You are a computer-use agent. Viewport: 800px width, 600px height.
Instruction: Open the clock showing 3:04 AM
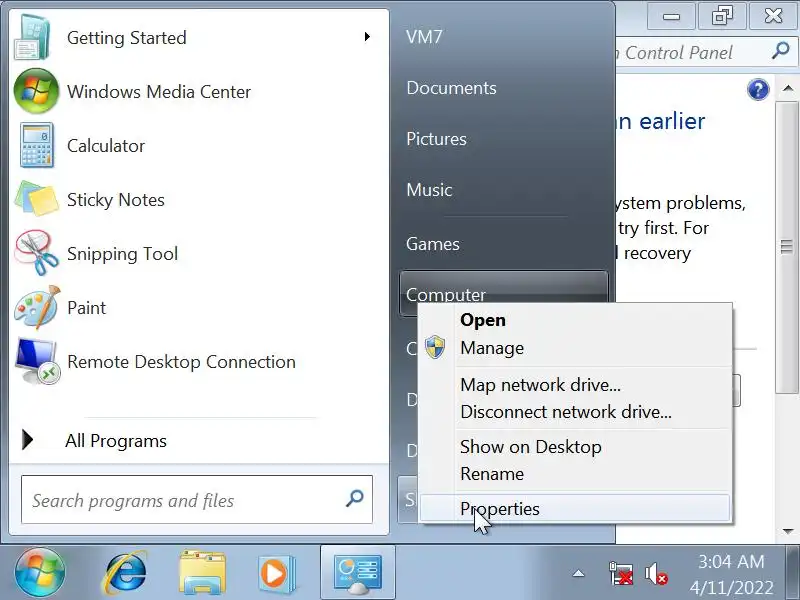[731, 574]
